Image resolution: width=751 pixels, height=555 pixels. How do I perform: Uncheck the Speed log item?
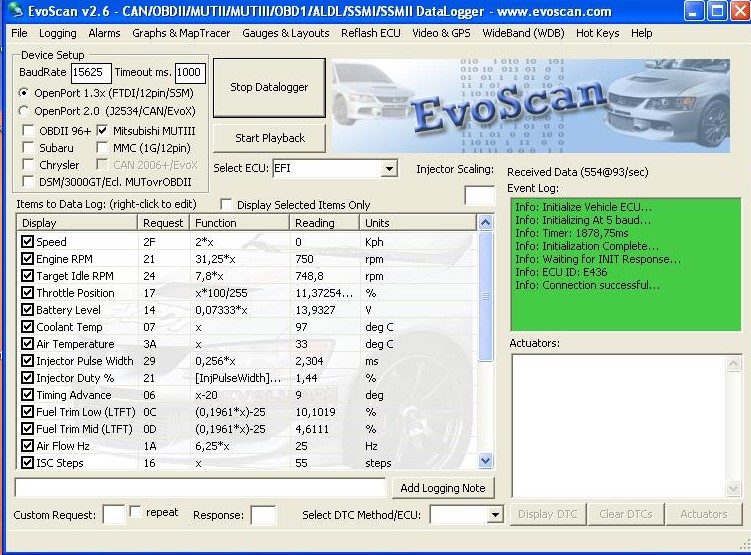click(x=27, y=241)
